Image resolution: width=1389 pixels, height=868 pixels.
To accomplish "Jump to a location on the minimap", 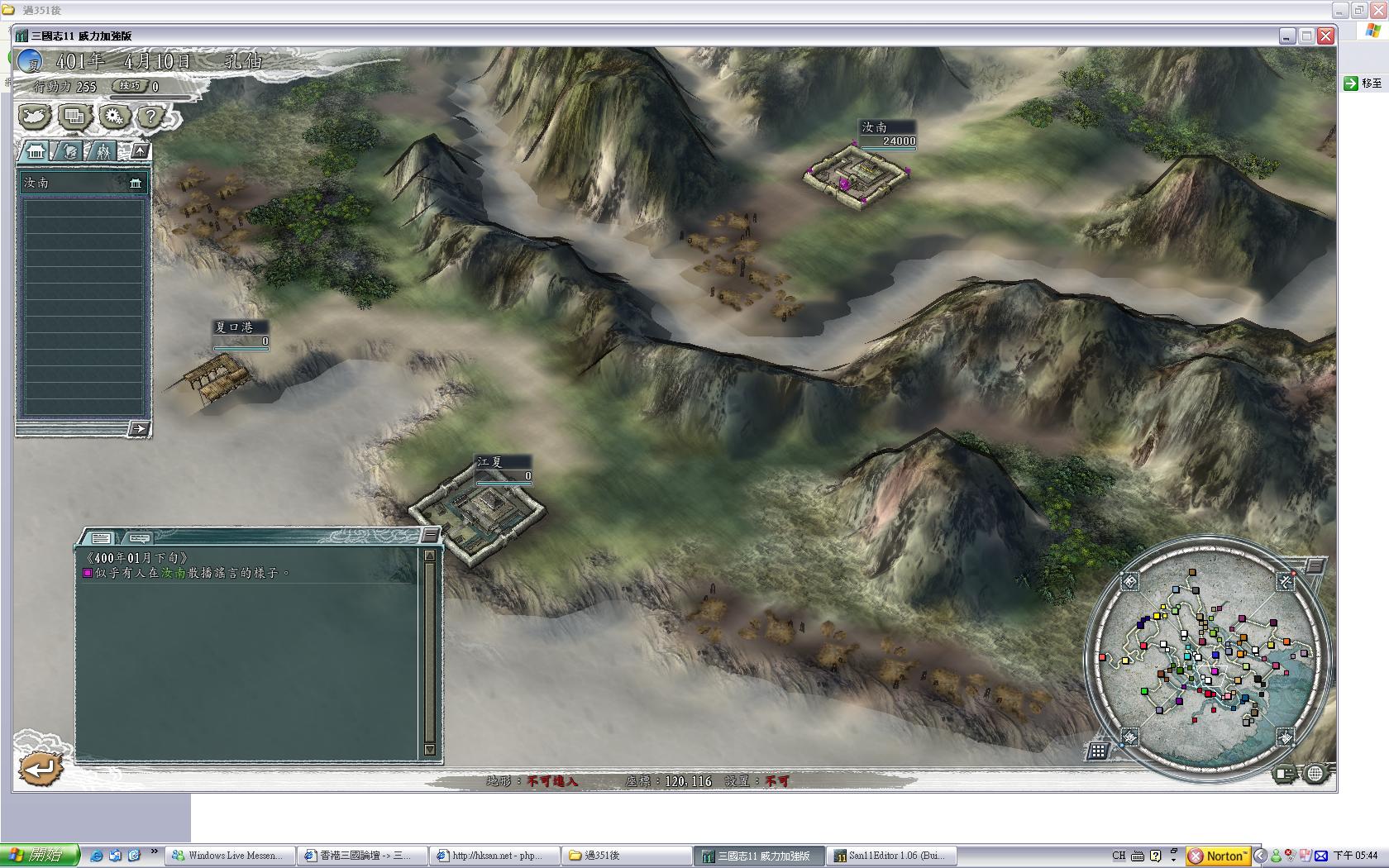I will pyautogui.click(x=1207, y=659).
